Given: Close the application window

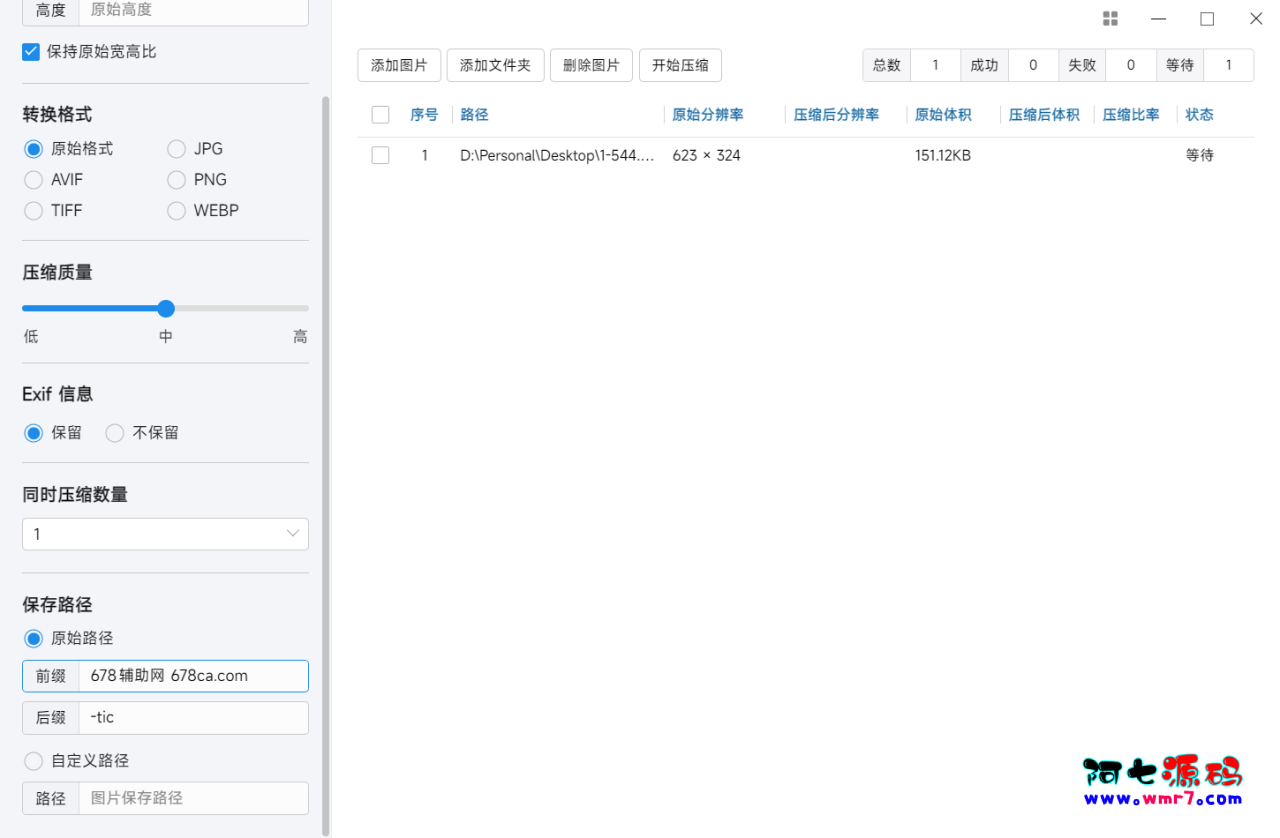Looking at the screenshot, I should point(1256,19).
